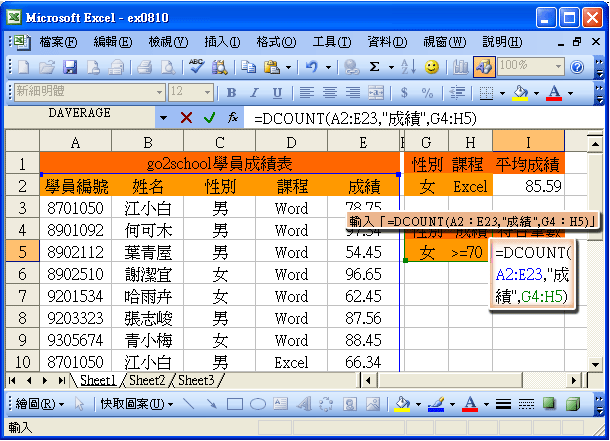Viewport: 610px width, 441px height.
Task: Click the AutoSum sigma icon
Action: coord(375,67)
